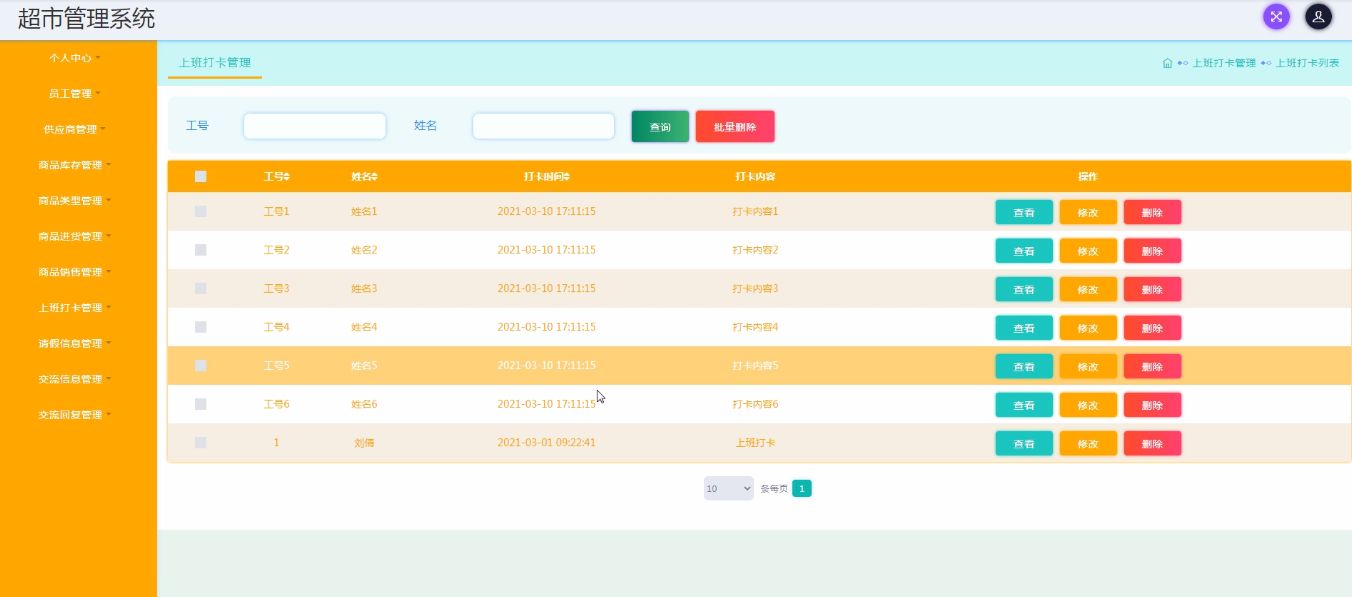Check the row checkbox for 工号2

pos(201,250)
